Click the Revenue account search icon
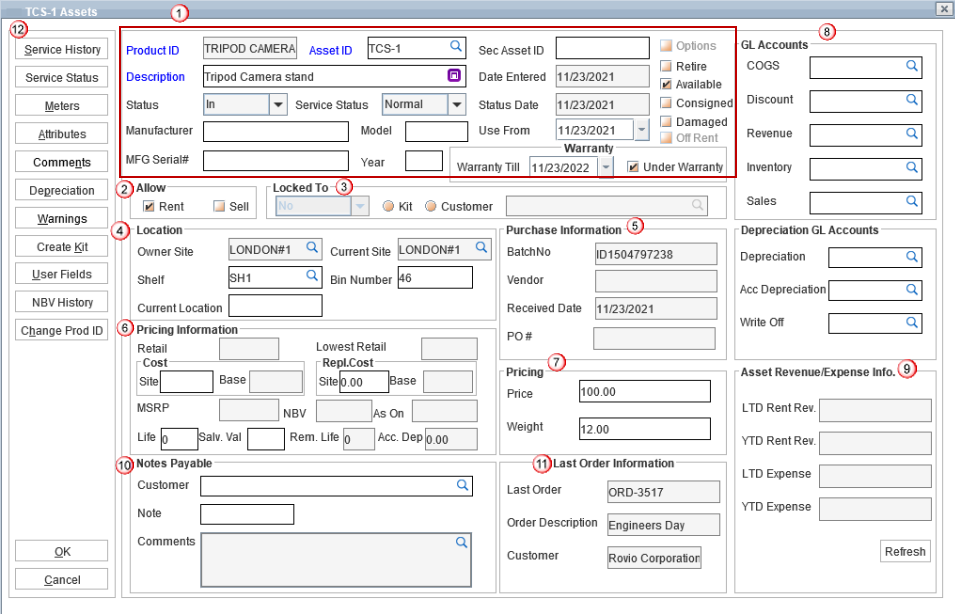 (912, 134)
